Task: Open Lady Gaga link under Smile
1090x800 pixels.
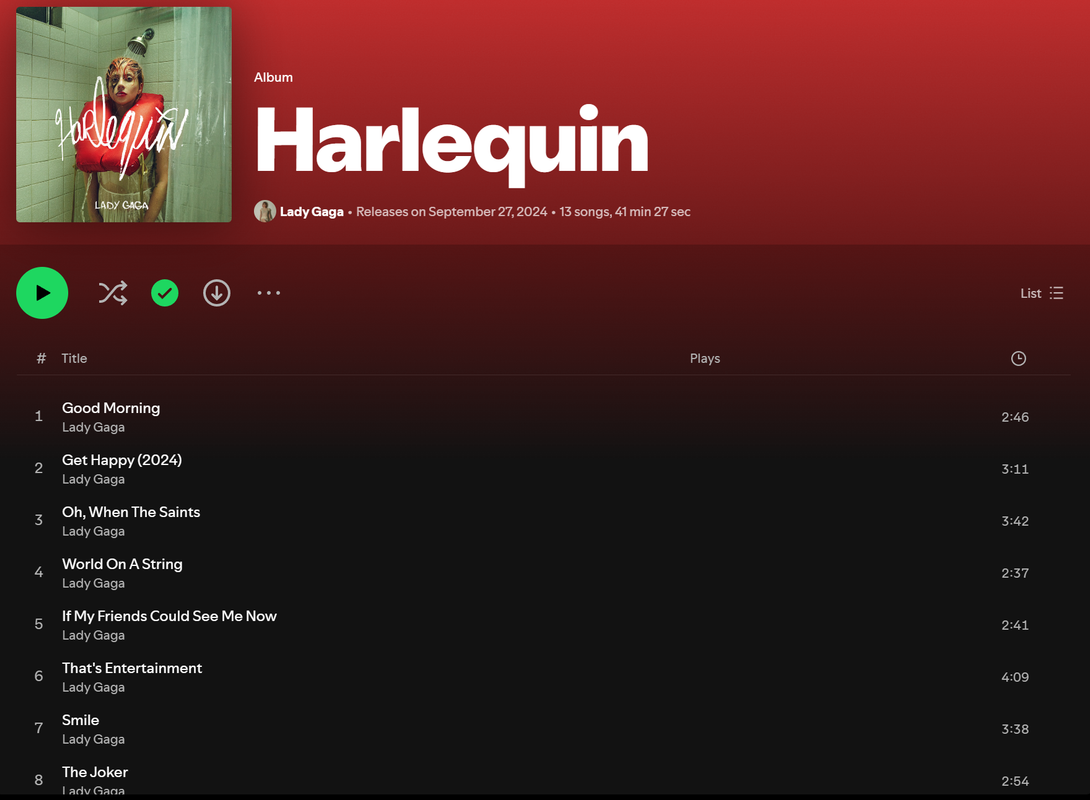Action: [93, 740]
